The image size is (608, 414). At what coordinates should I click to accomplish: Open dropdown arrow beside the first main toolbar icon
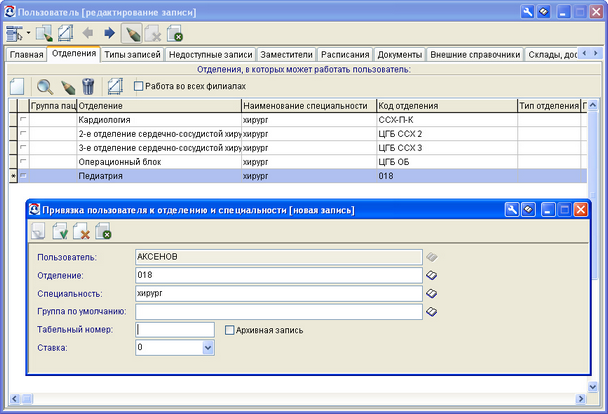tap(29, 34)
